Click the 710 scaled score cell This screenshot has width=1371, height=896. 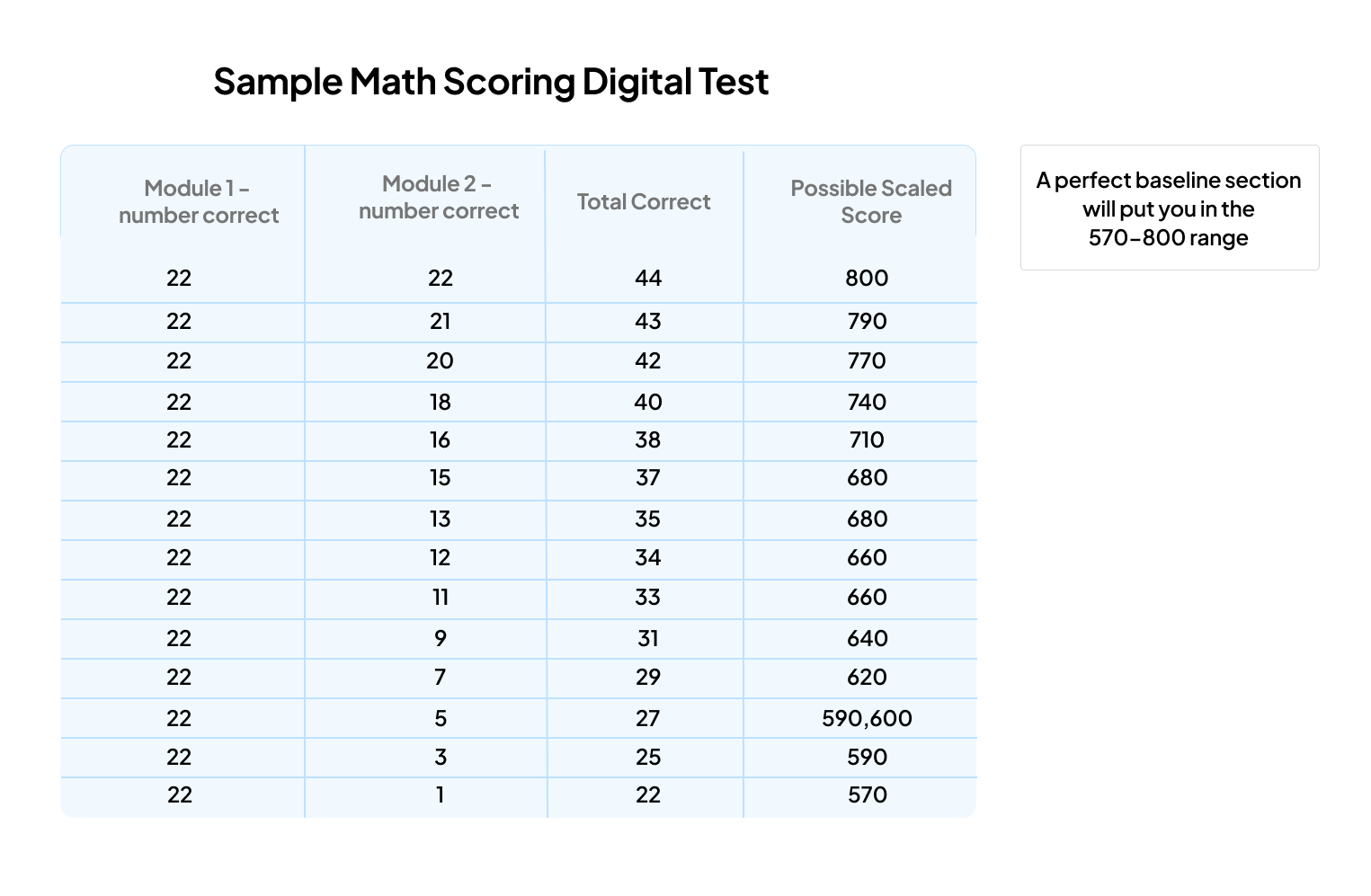coord(867,440)
